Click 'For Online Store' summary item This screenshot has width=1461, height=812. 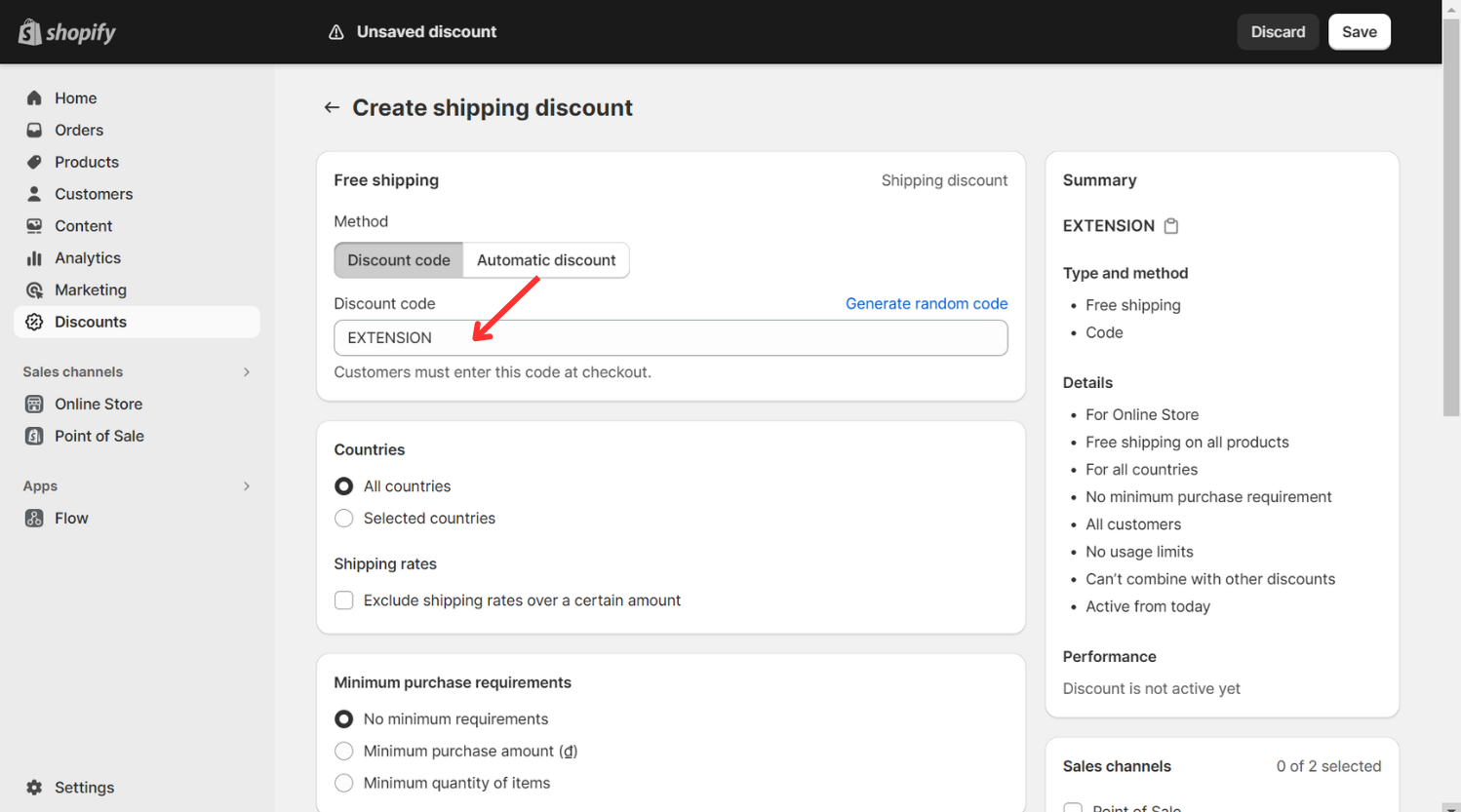click(x=1142, y=414)
